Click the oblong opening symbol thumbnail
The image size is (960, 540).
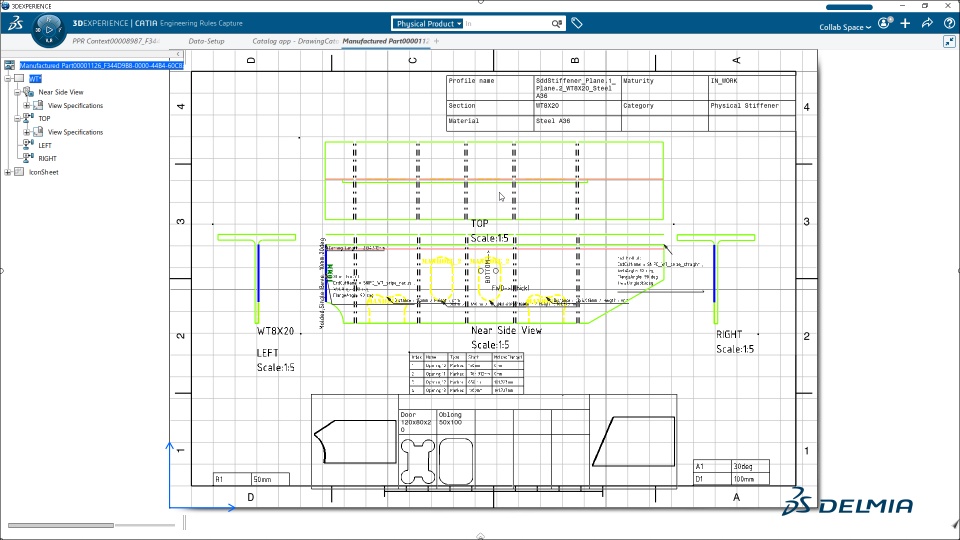tap(456, 461)
